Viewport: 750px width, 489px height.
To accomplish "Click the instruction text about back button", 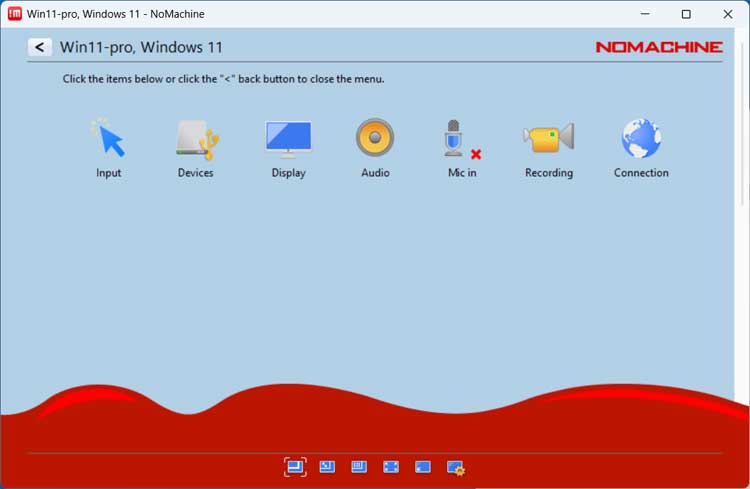I will pos(223,79).
